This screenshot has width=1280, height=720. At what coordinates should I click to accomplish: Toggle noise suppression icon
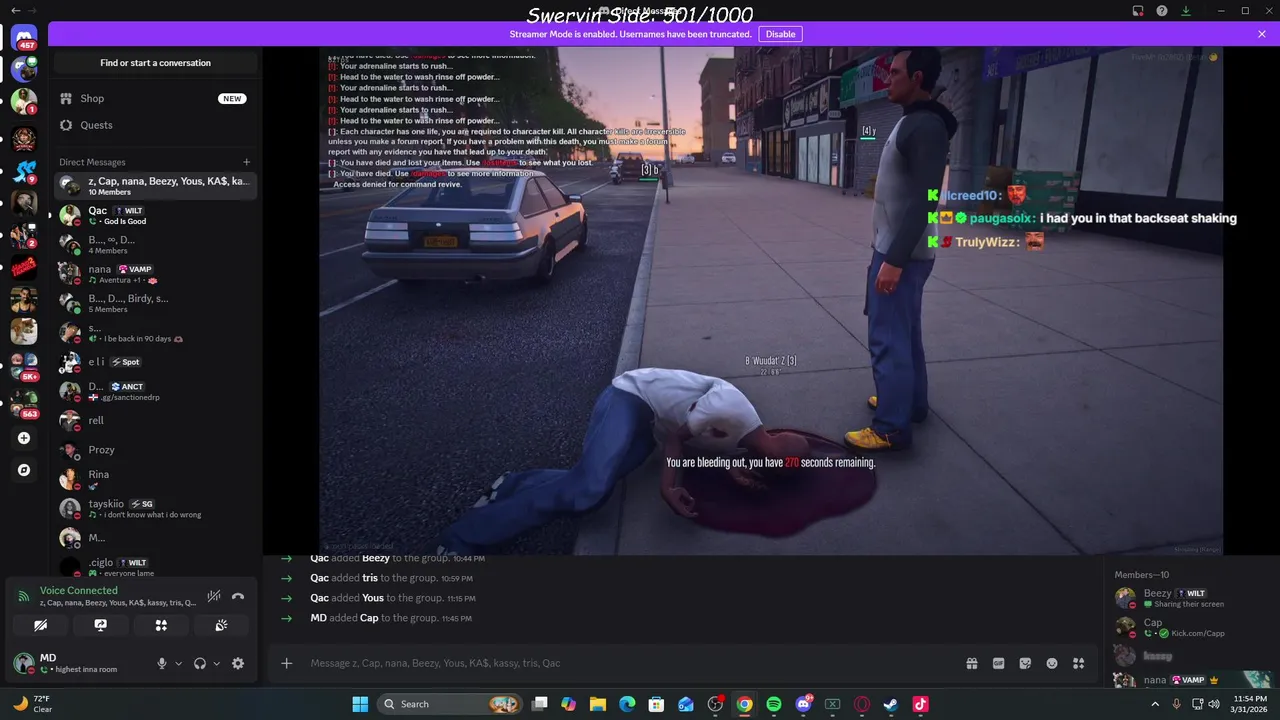click(x=213, y=597)
